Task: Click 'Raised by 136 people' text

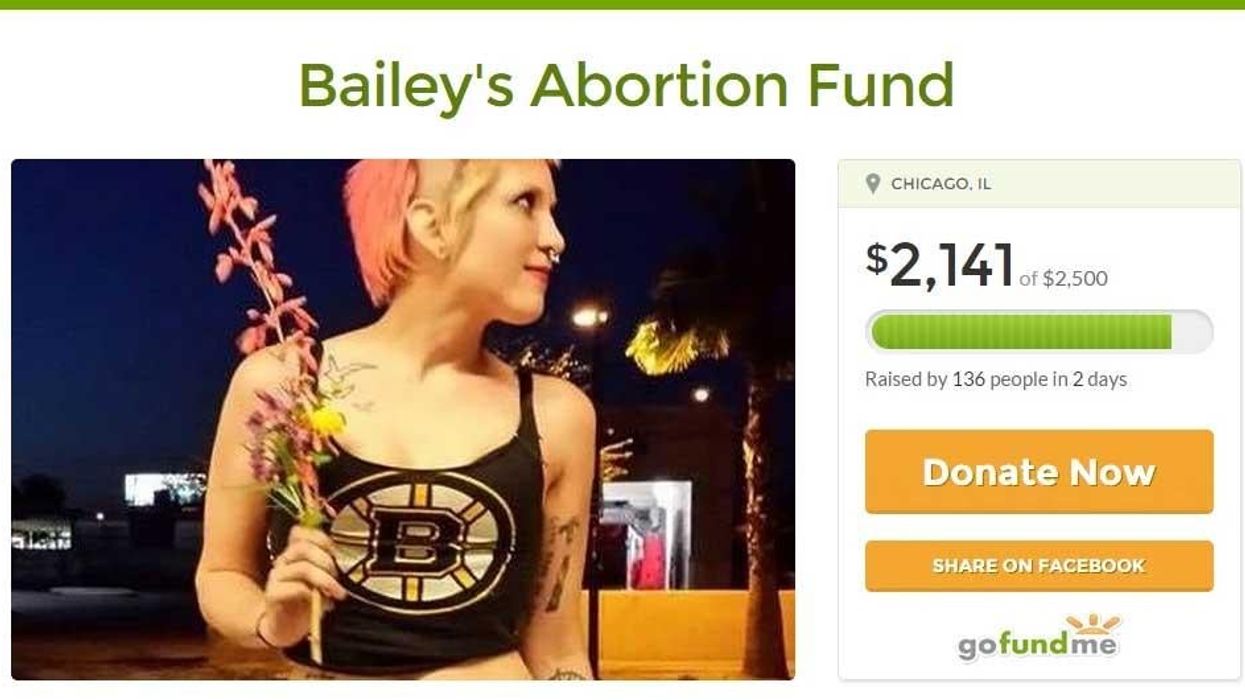Action: click(957, 379)
